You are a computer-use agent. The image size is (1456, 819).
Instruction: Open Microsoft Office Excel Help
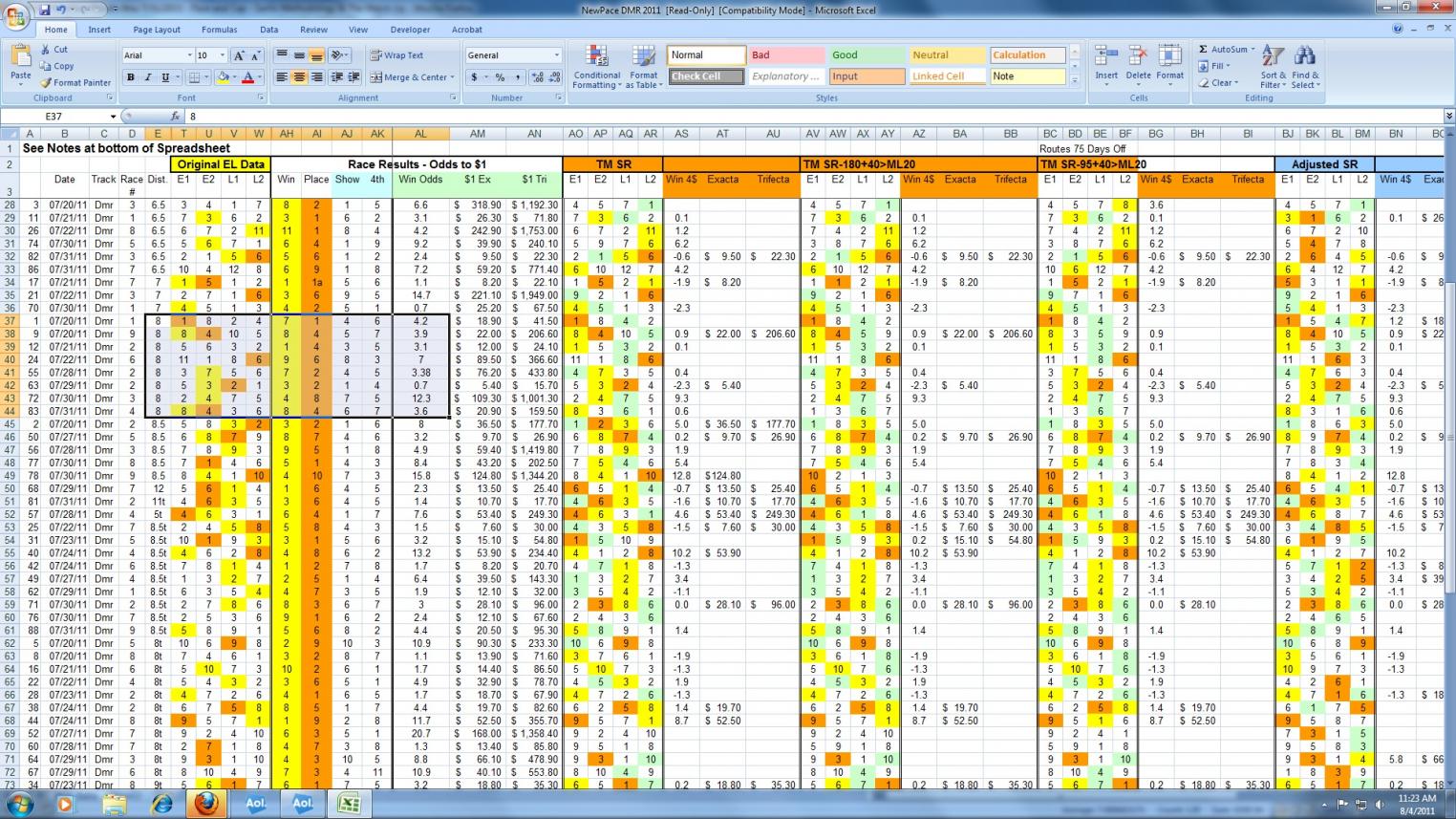tap(1398, 30)
